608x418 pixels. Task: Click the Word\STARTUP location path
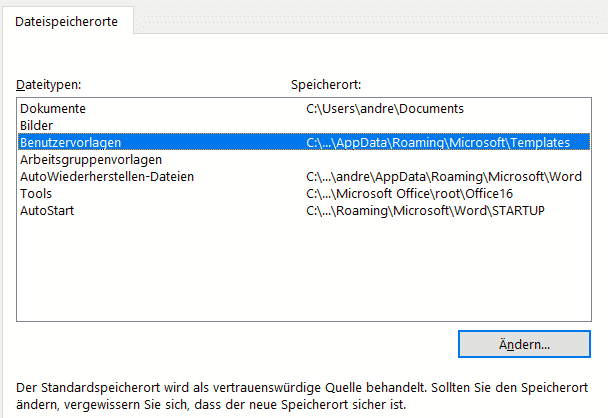[425, 210]
